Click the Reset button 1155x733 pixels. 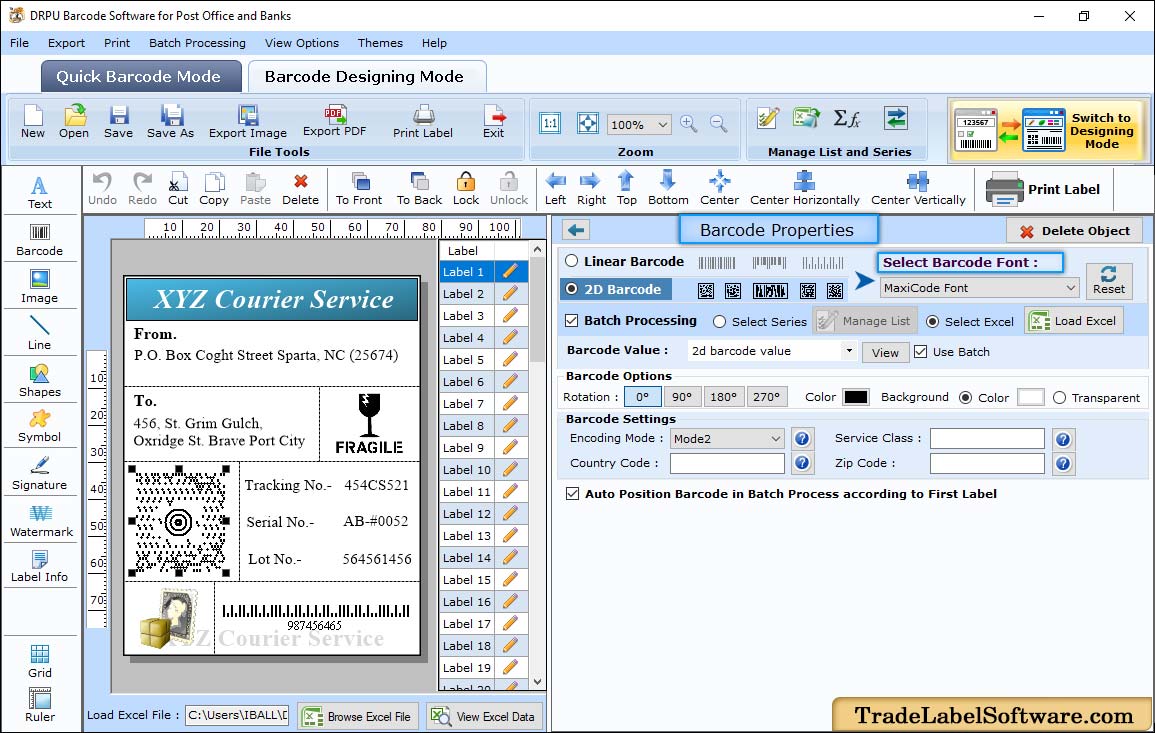pos(1109,281)
